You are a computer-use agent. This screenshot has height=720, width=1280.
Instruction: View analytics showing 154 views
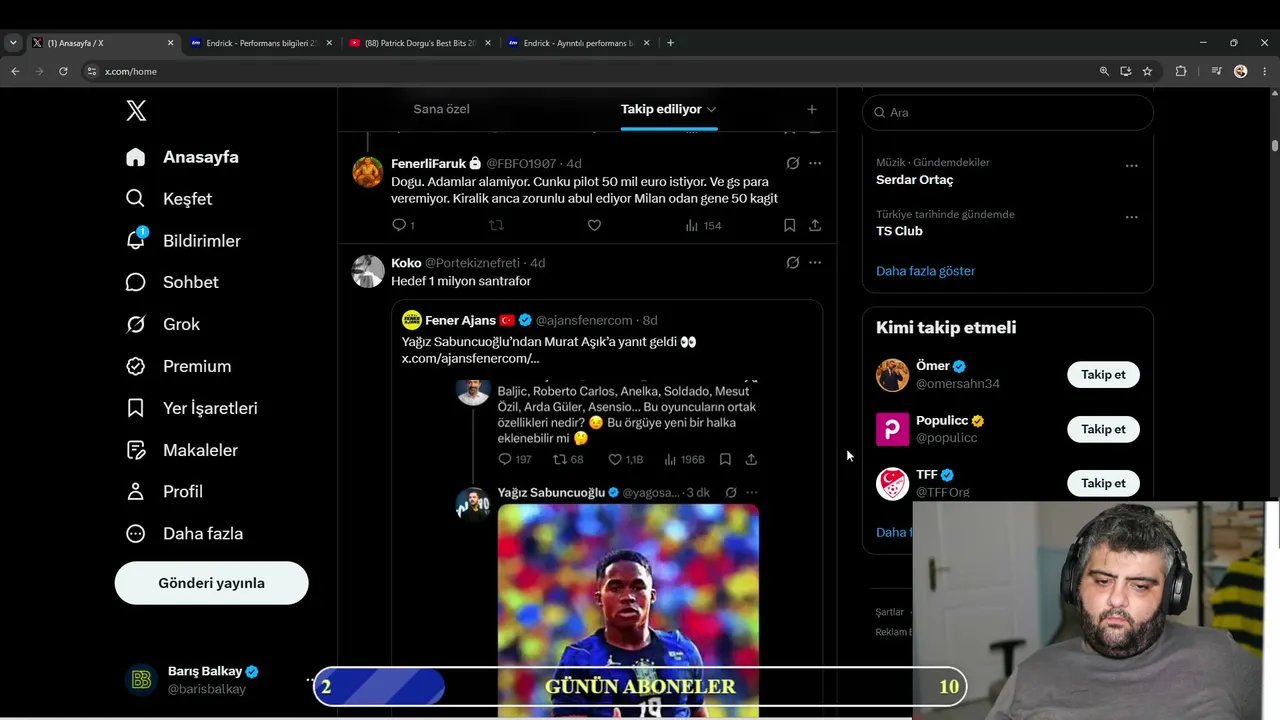pos(703,225)
